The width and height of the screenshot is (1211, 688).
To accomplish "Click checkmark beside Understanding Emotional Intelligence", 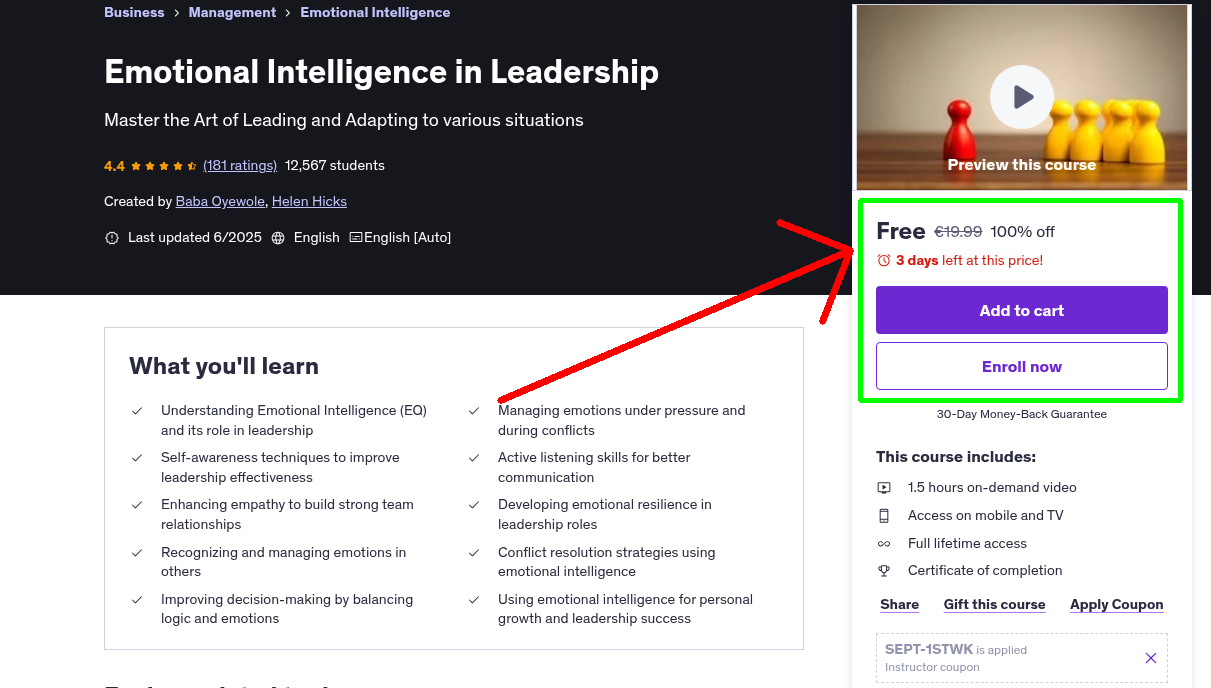I will point(137,411).
